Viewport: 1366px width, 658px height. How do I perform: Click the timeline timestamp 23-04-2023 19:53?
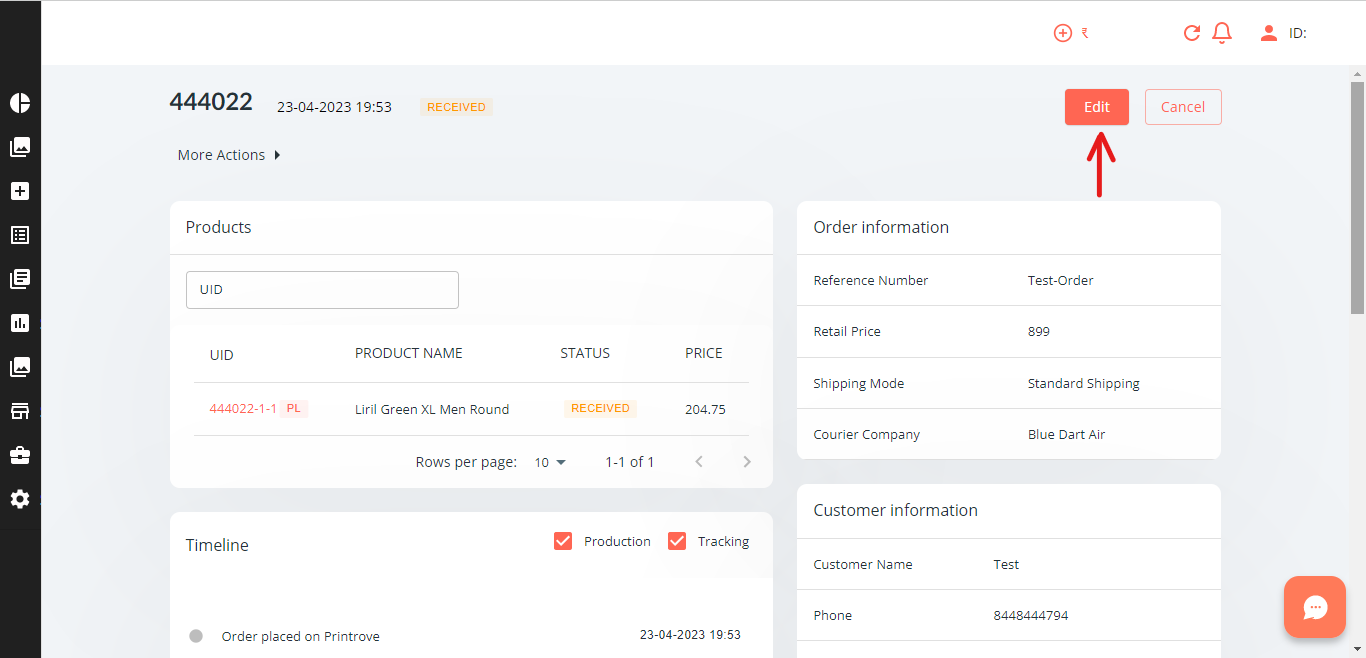point(690,634)
